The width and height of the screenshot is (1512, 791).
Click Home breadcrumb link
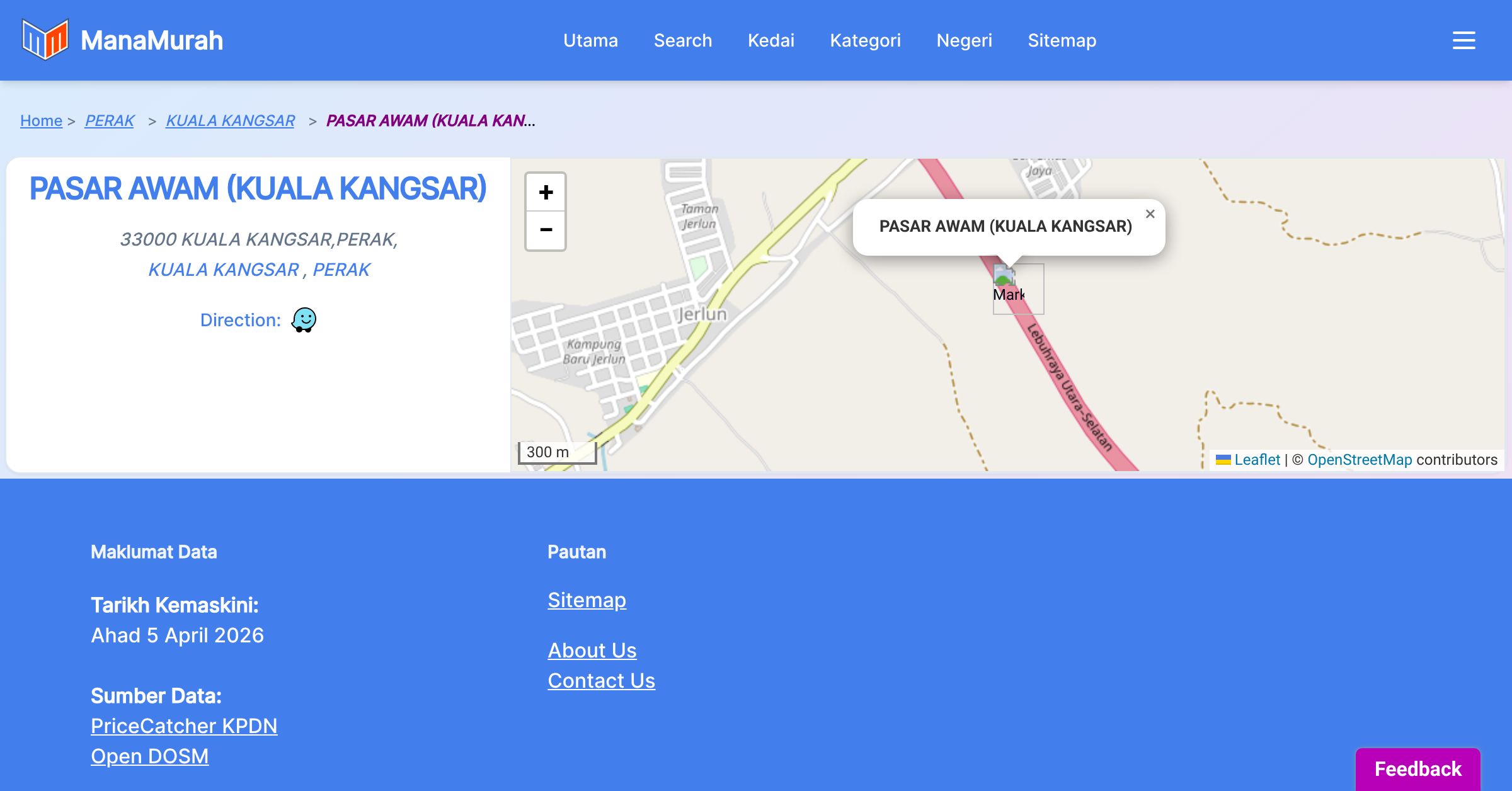[x=41, y=120]
